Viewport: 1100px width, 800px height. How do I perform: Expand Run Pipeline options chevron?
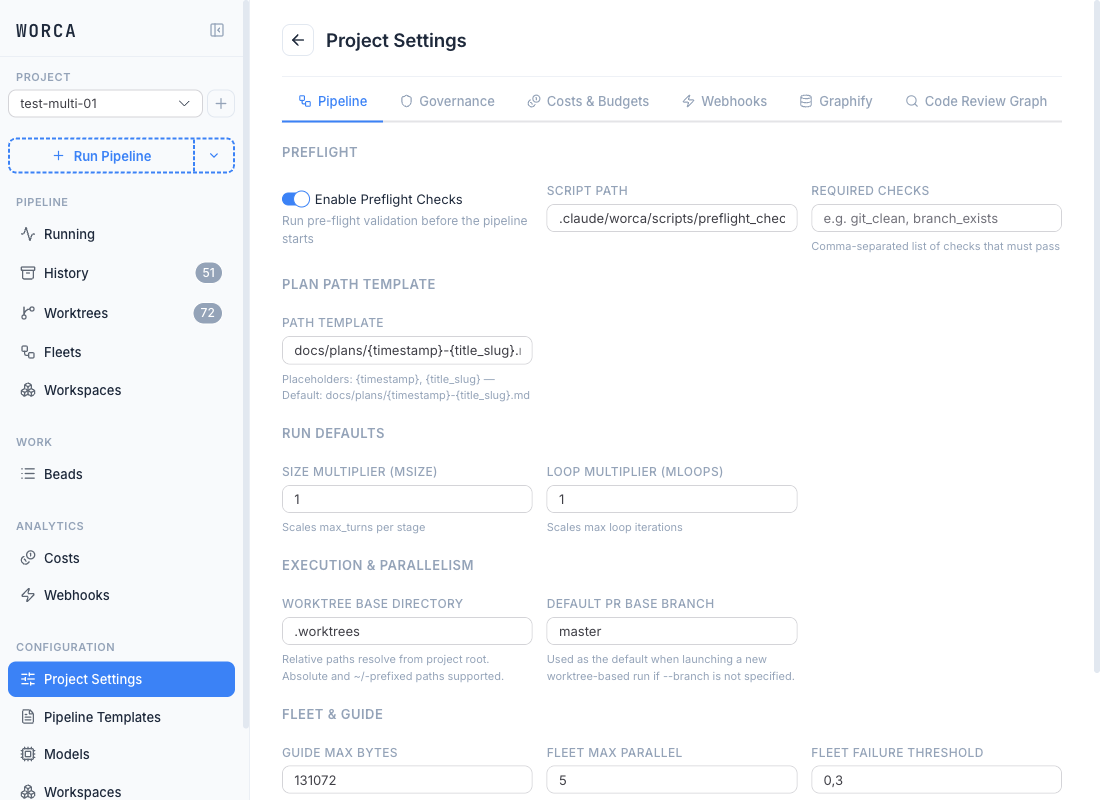[x=214, y=156]
